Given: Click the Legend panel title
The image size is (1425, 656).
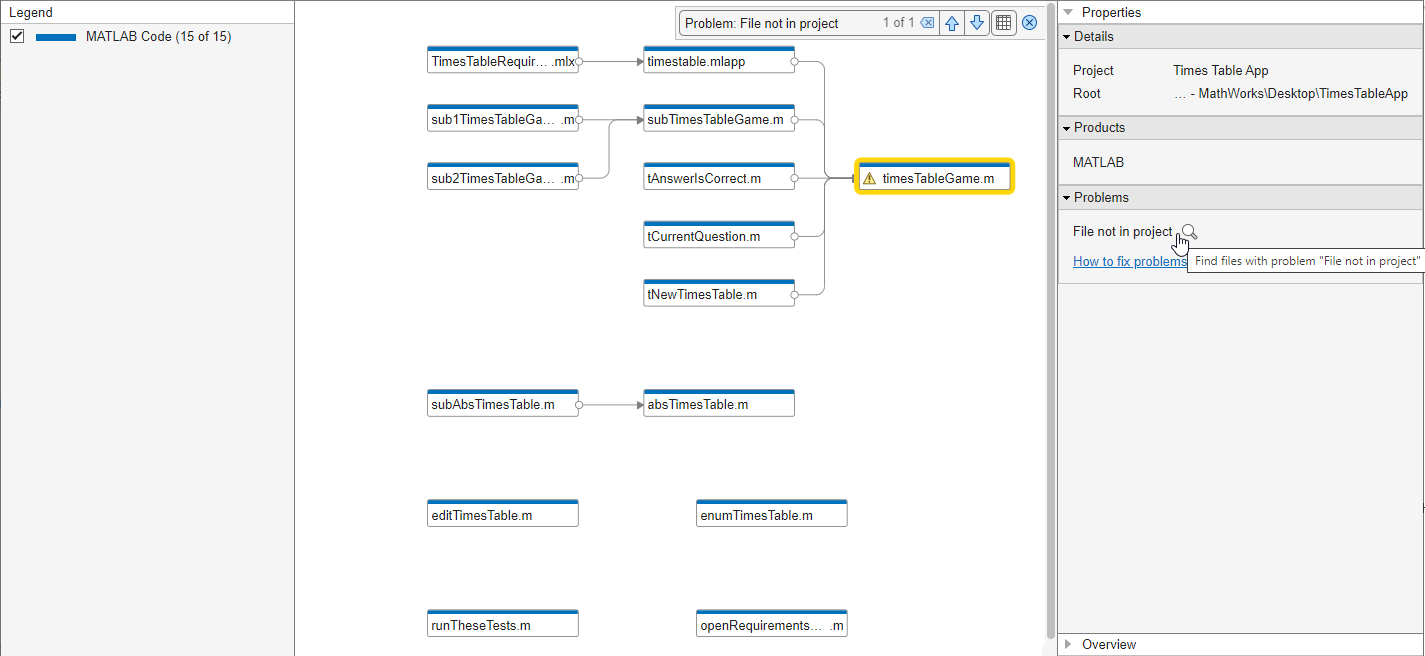Looking at the screenshot, I should (x=31, y=13).
